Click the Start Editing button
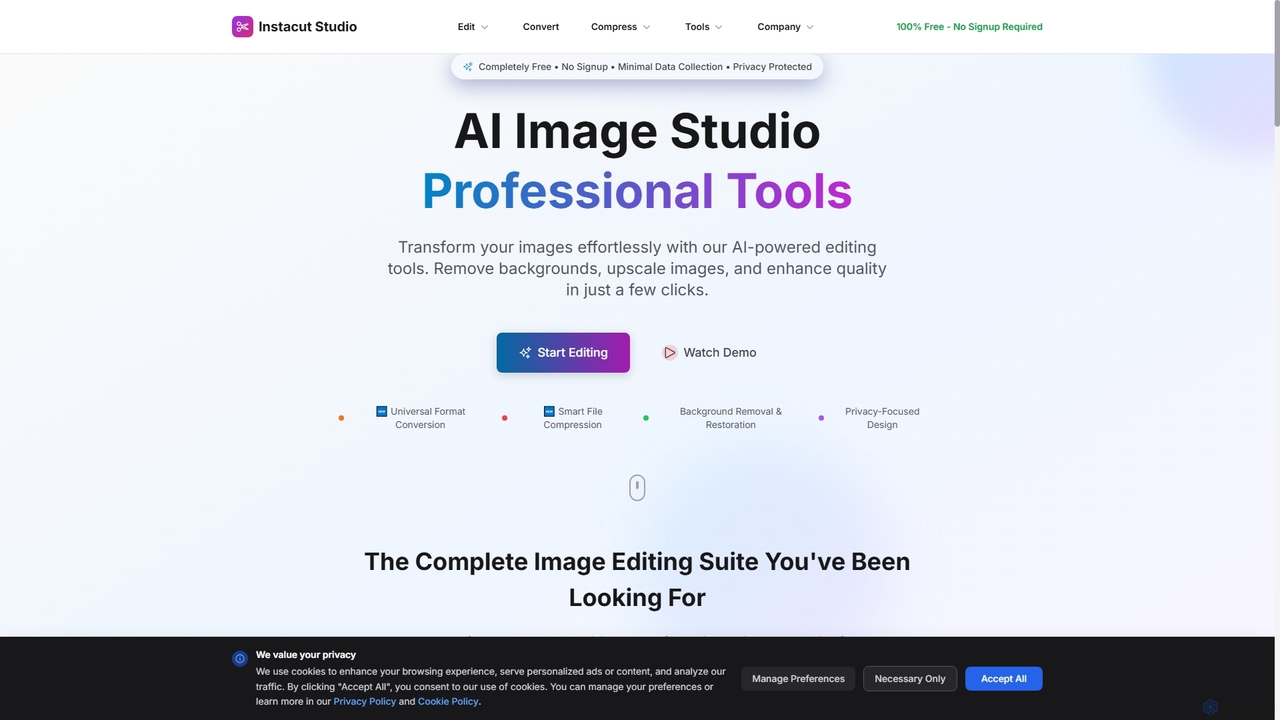 (x=563, y=353)
